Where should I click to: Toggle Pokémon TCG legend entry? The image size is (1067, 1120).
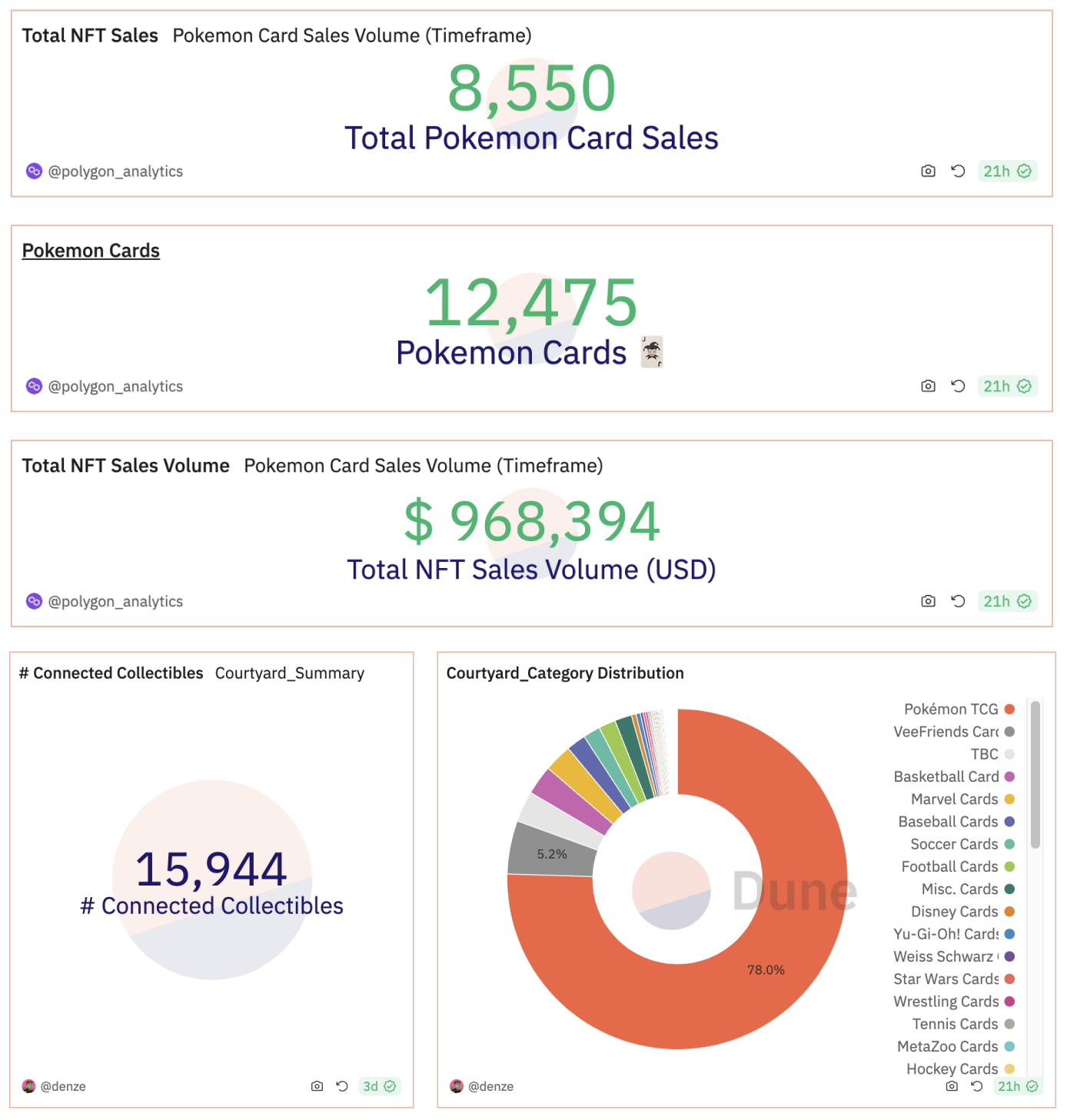pos(952,710)
